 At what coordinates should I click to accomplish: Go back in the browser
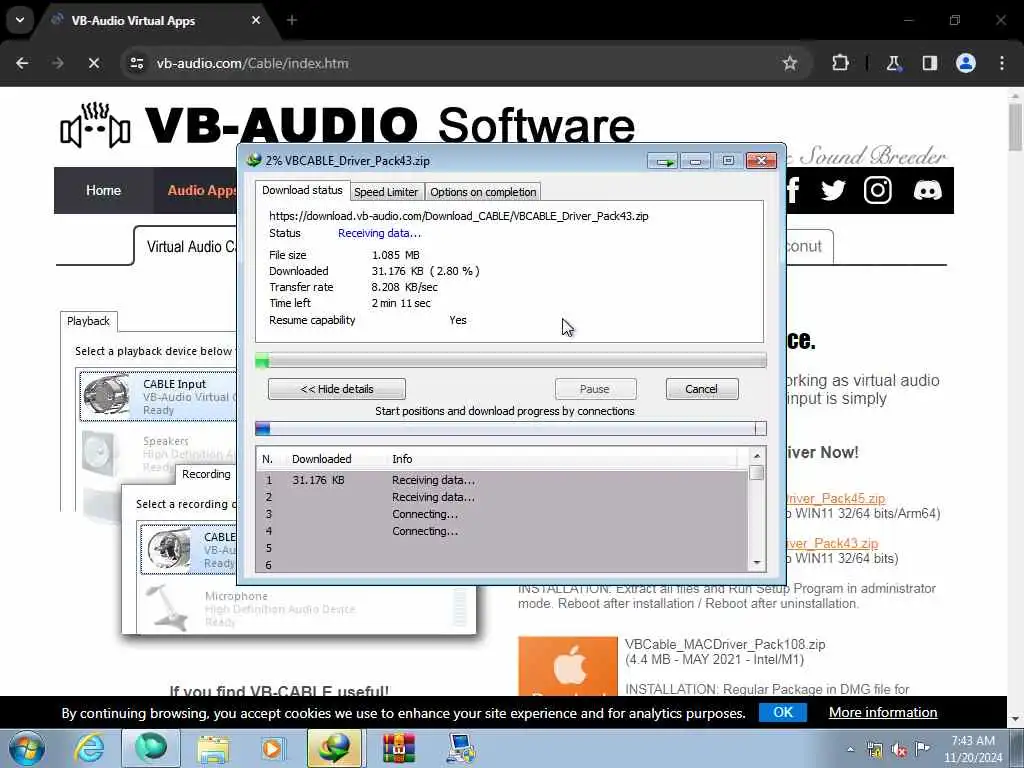(22, 63)
